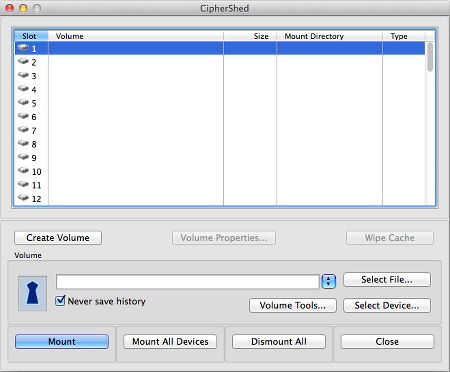Click Select Device... button
The image size is (450, 372).
[387, 305]
